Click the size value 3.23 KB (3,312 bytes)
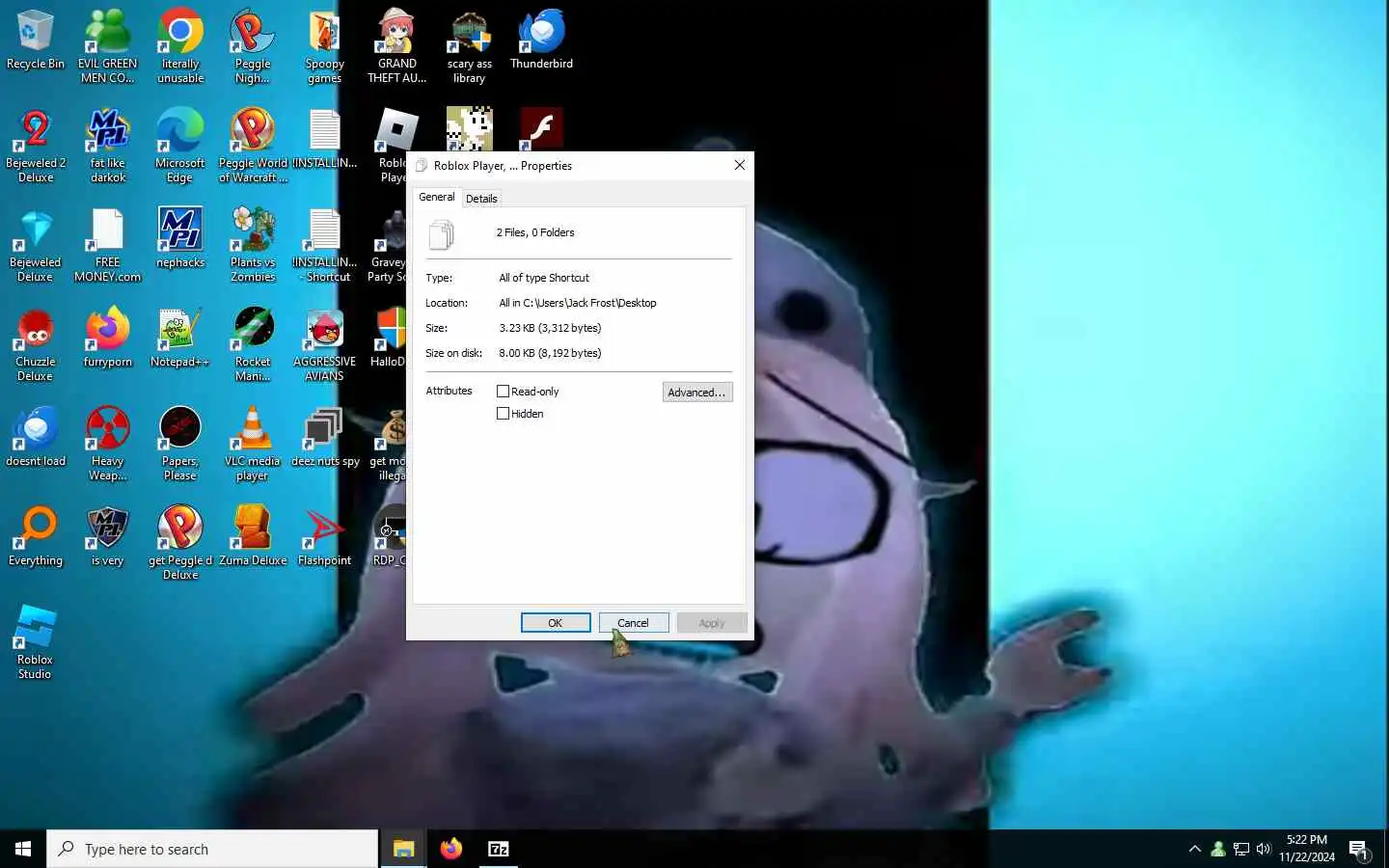Viewport: 1389px width, 868px height. pyautogui.click(x=550, y=328)
